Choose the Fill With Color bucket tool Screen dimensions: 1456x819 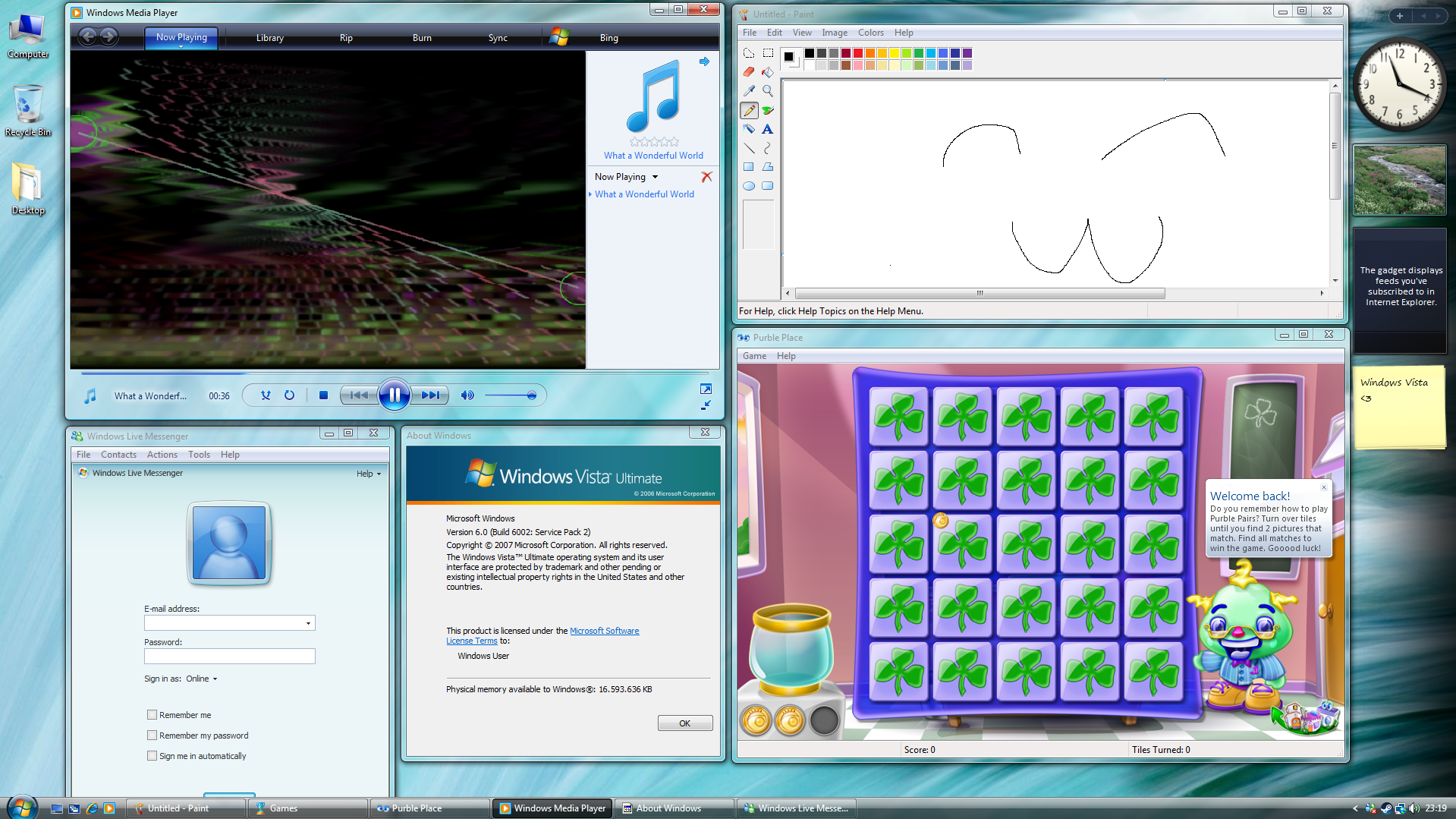[768, 72]
